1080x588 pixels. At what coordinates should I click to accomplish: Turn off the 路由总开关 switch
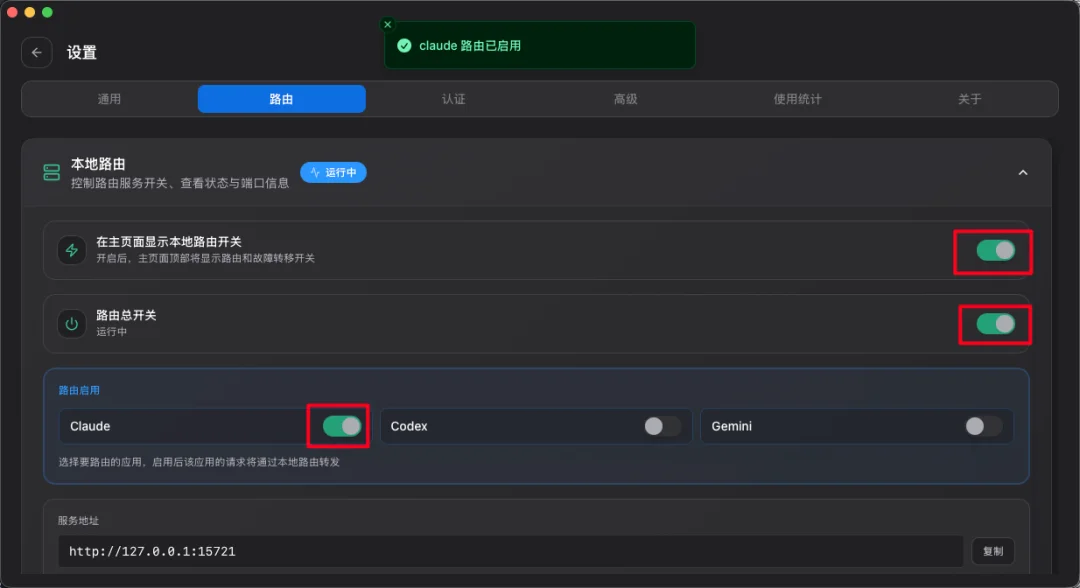coord(996,324)
